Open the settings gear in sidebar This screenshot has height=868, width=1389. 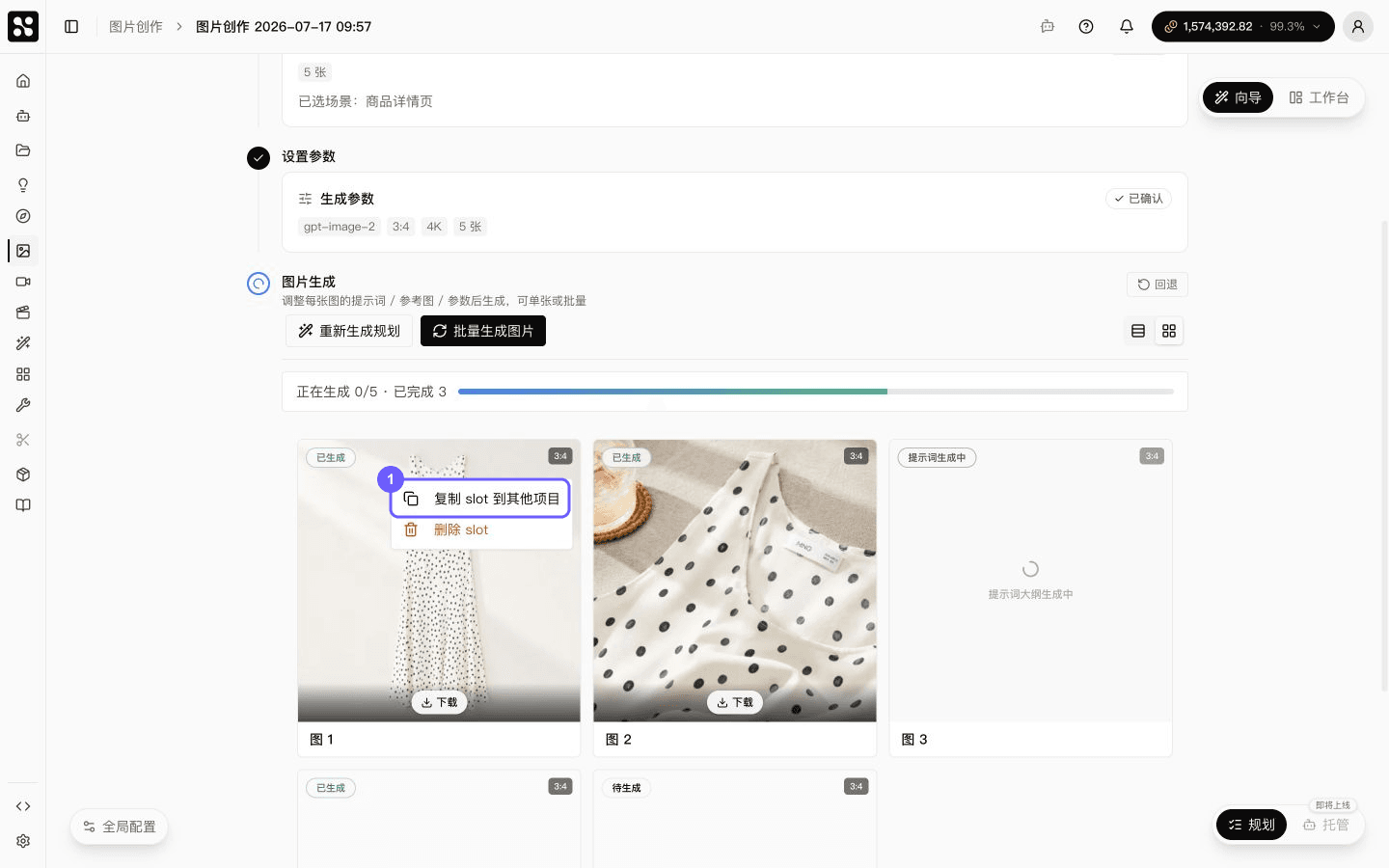tap(23, 841)
